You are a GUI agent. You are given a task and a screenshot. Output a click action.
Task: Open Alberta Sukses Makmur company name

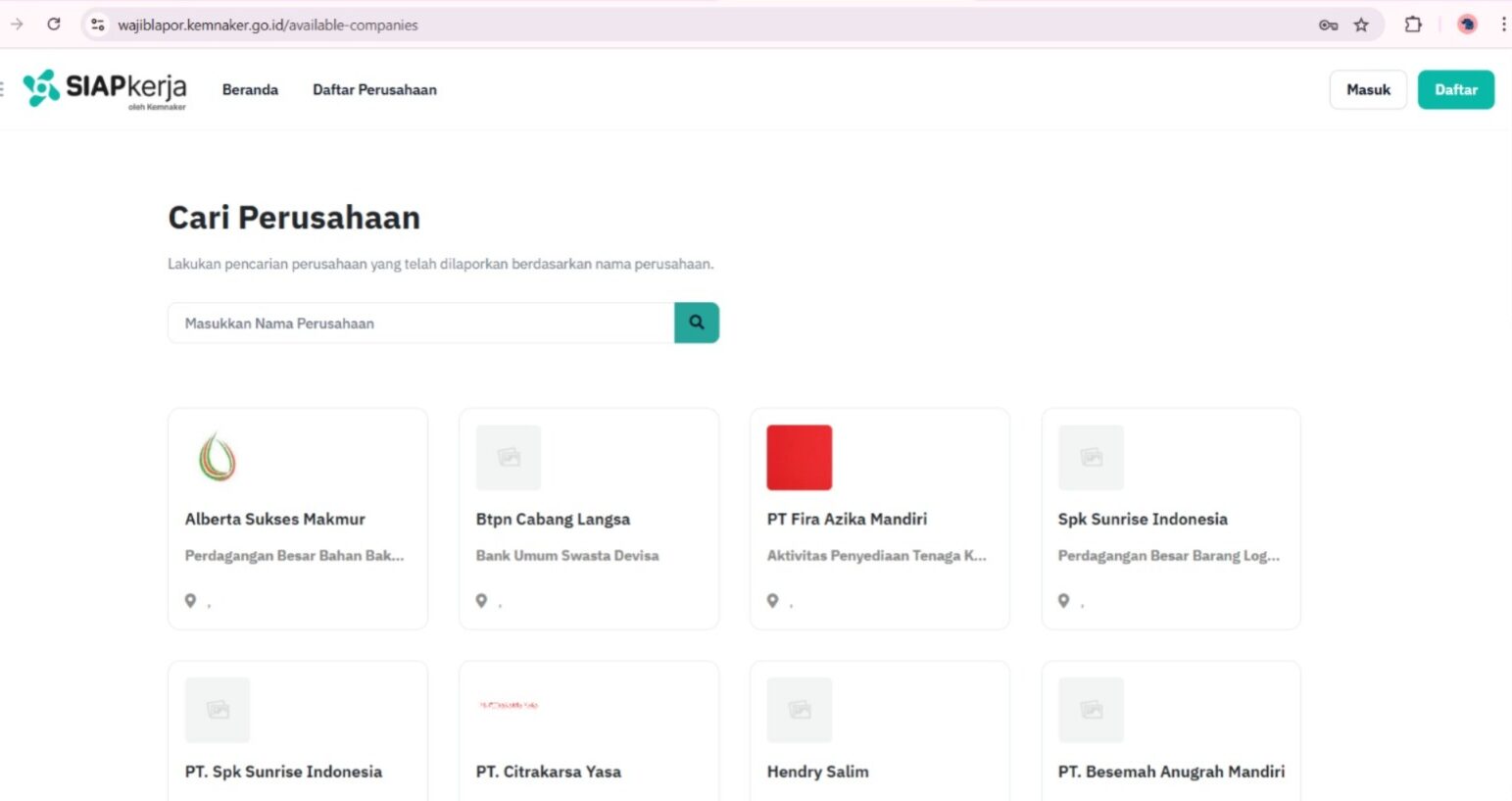coord(275,519)
